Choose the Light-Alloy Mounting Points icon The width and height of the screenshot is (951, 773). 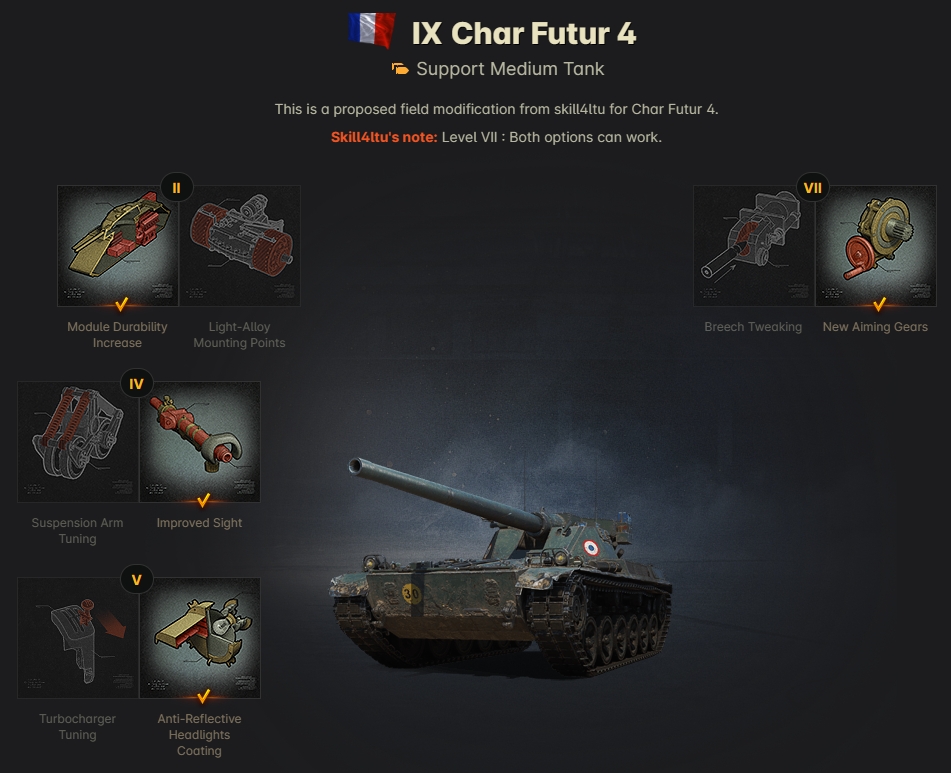pos(240,246)
